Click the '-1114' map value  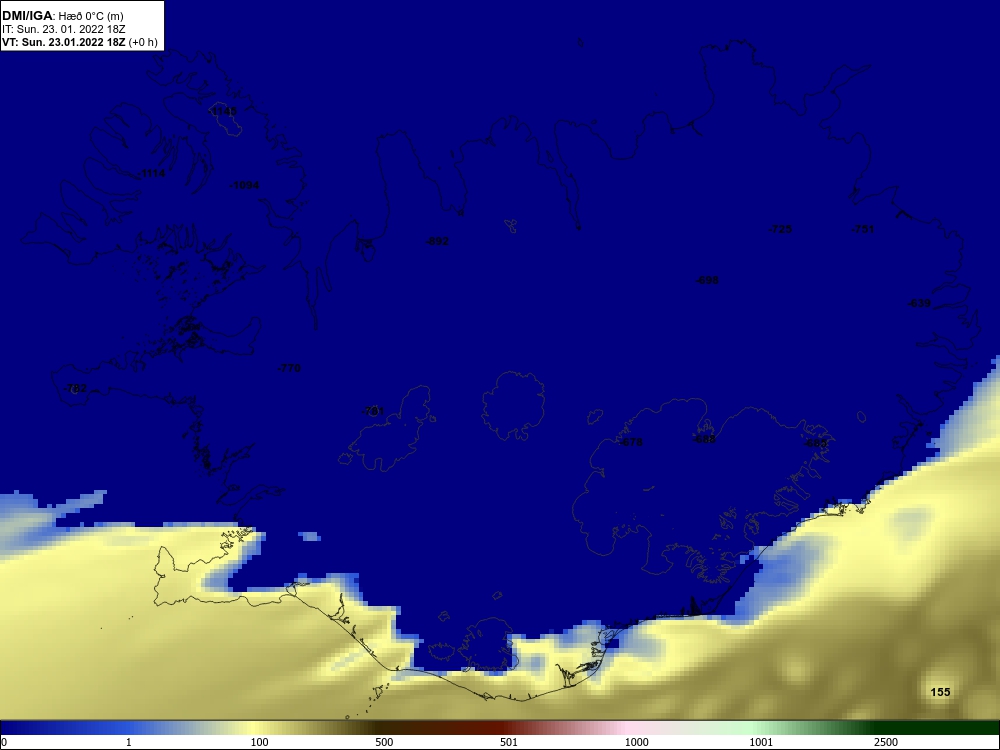click(x=152, y=173)
